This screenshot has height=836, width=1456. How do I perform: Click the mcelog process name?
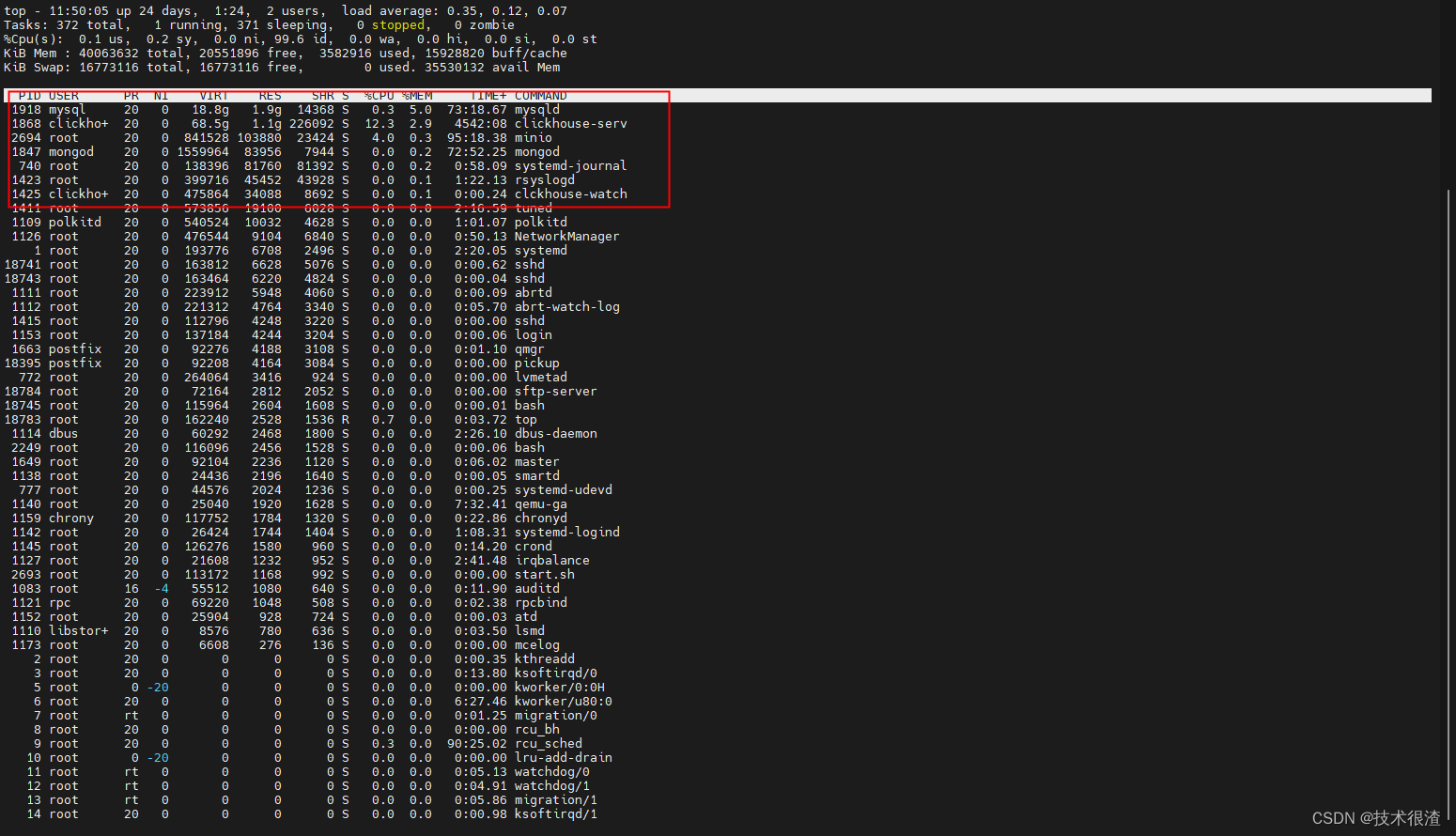pos(537,645)
